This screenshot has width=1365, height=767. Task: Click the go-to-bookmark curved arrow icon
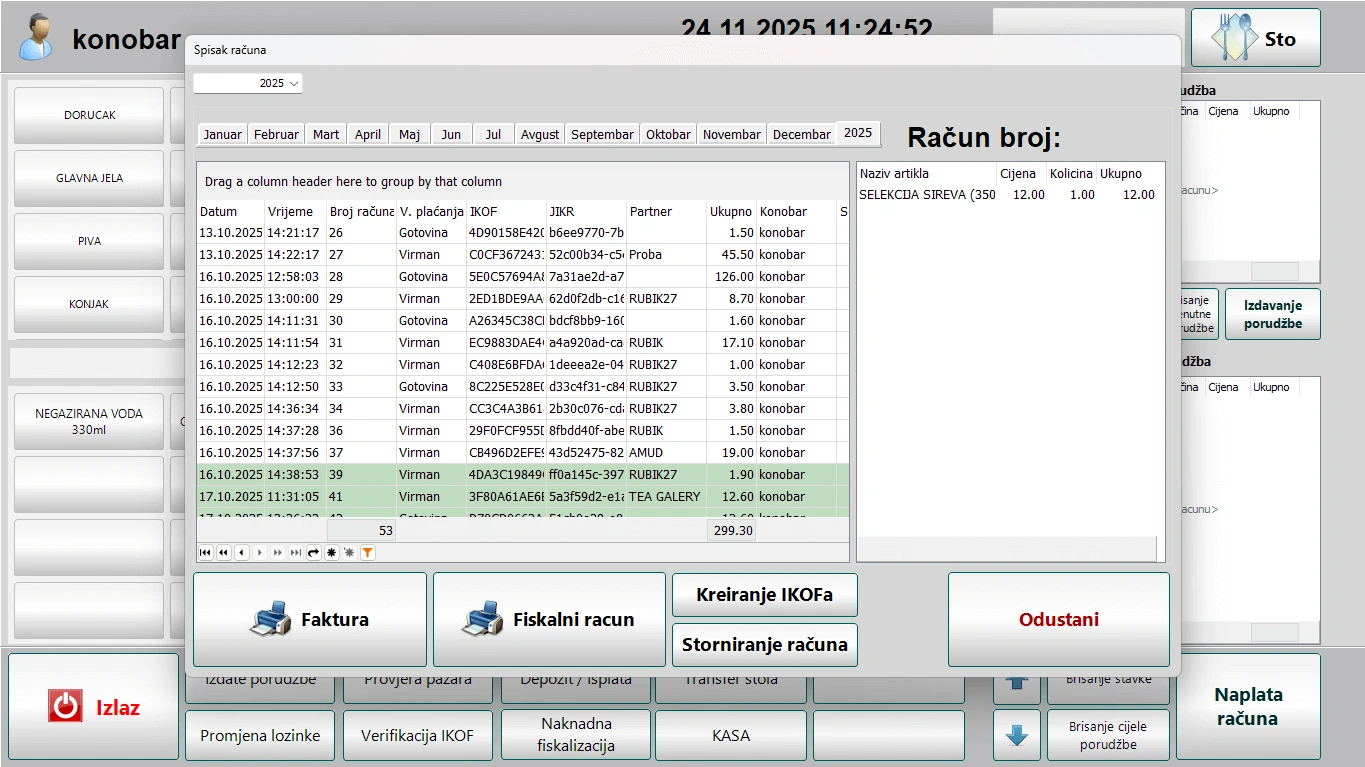tap(313, 552)
